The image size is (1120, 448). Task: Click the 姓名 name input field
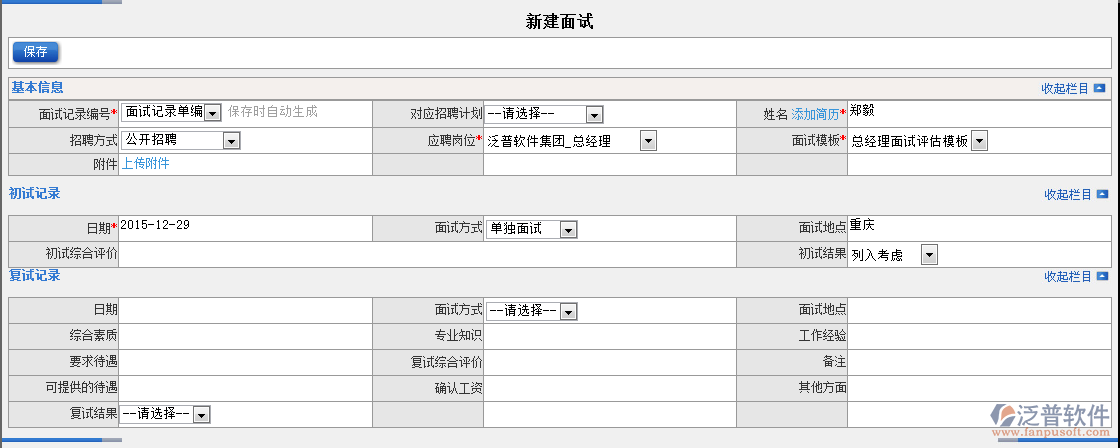pyautogui.click(x=976, y=113)
